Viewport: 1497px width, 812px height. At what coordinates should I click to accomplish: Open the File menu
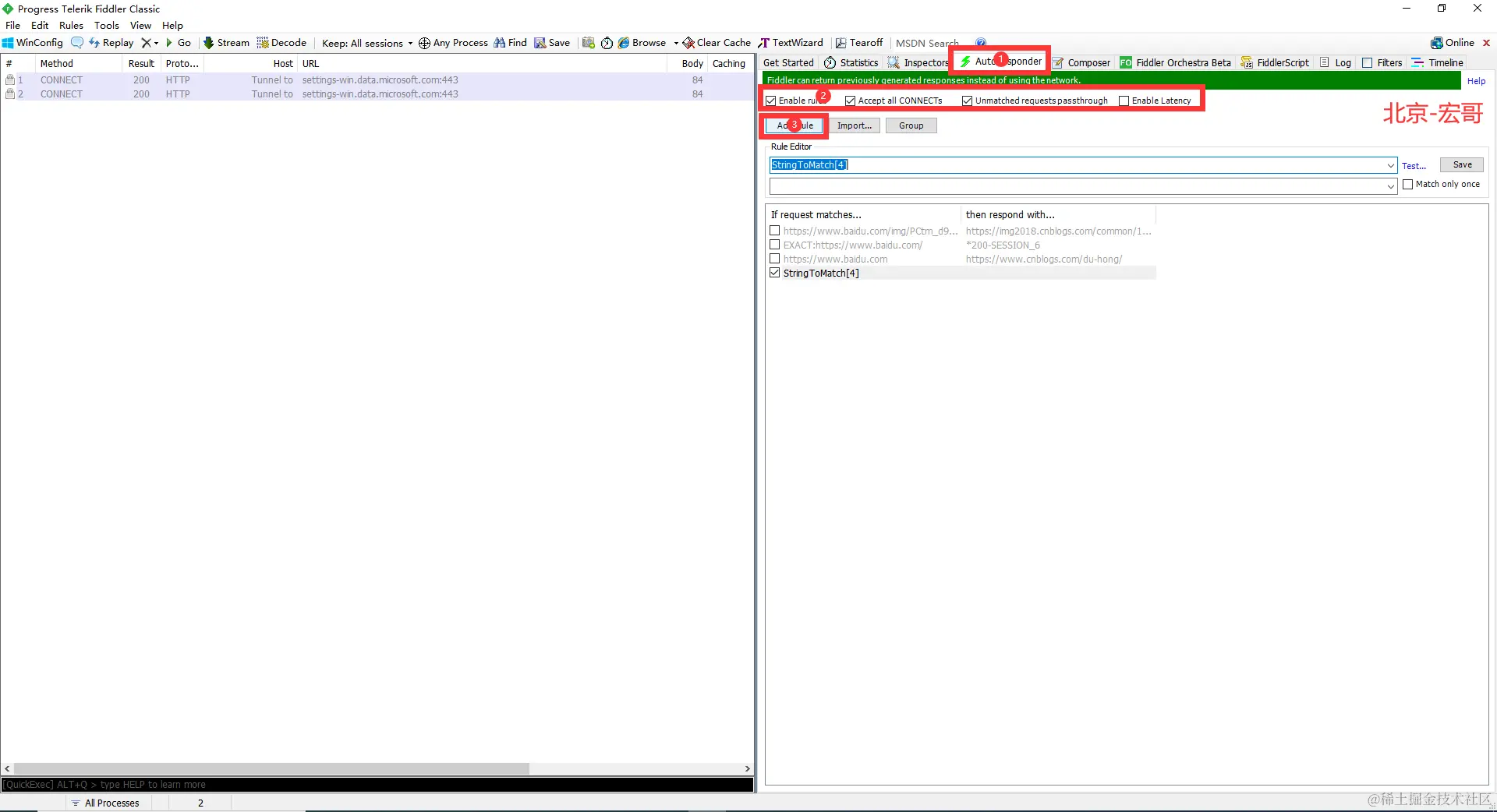pos(13,25)
